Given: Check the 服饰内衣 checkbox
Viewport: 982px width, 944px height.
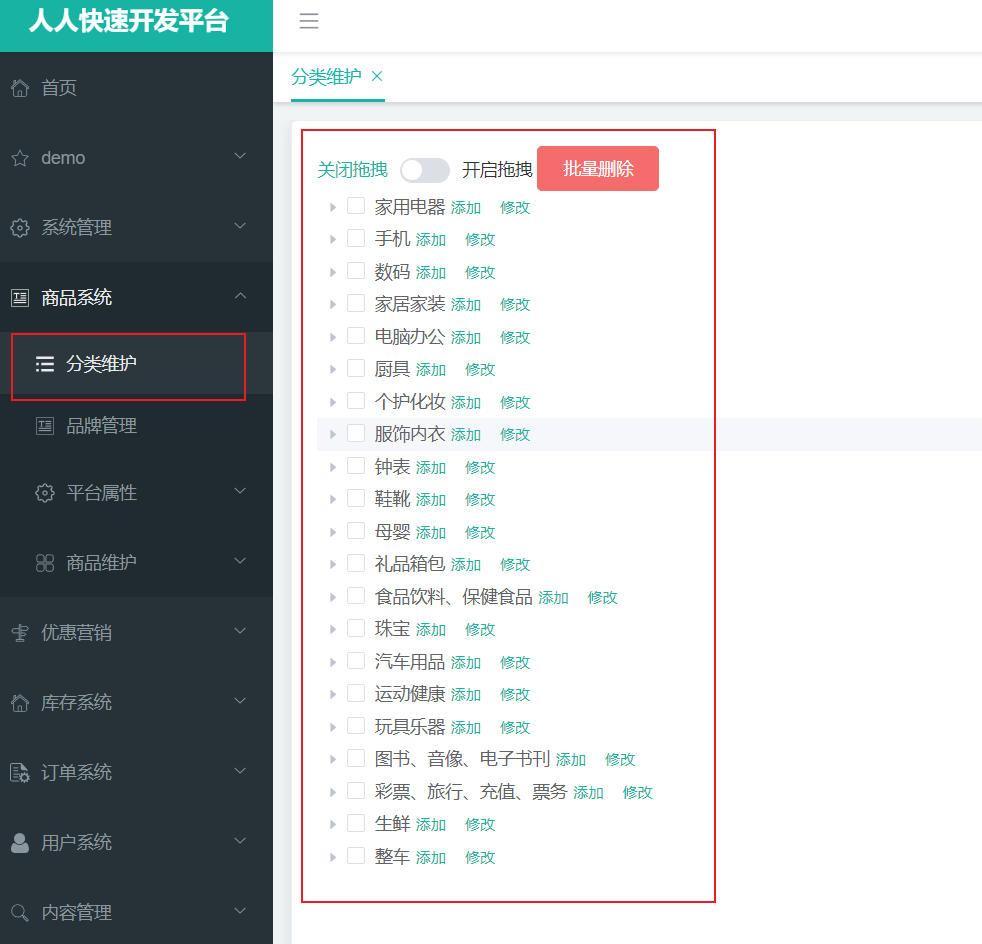Looking at the screenshot, I should coord(356,433).
